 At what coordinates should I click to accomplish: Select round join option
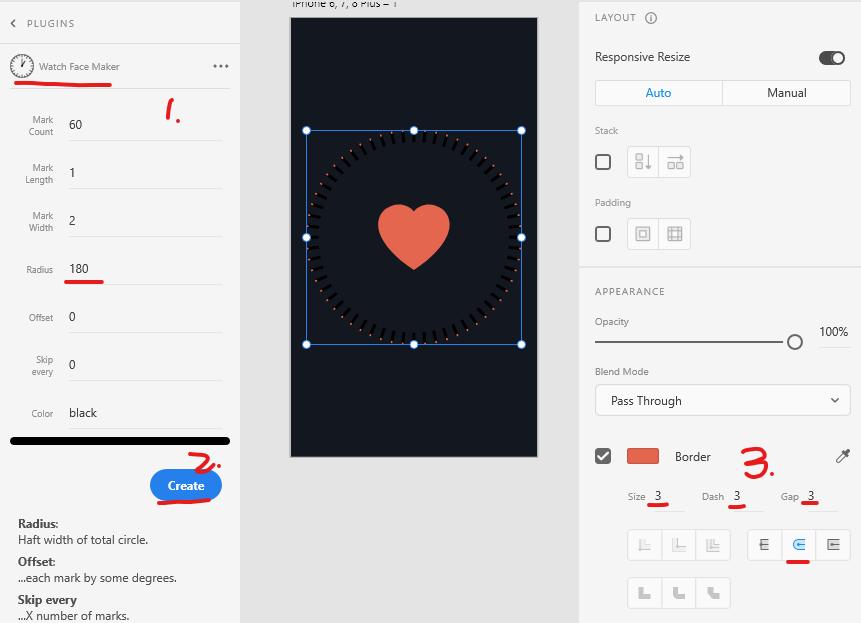[x=679, y=593]
